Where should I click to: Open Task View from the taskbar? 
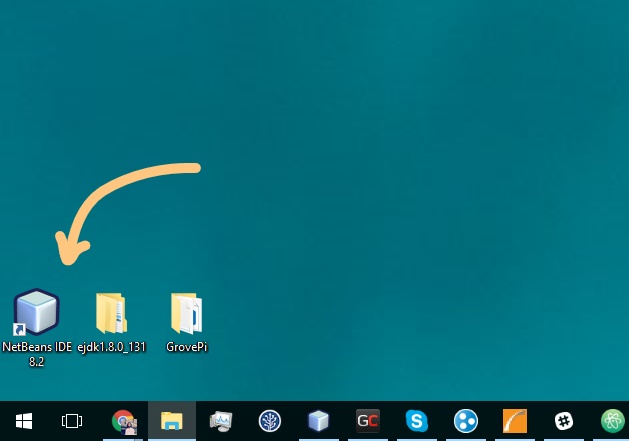pos(72,421)
